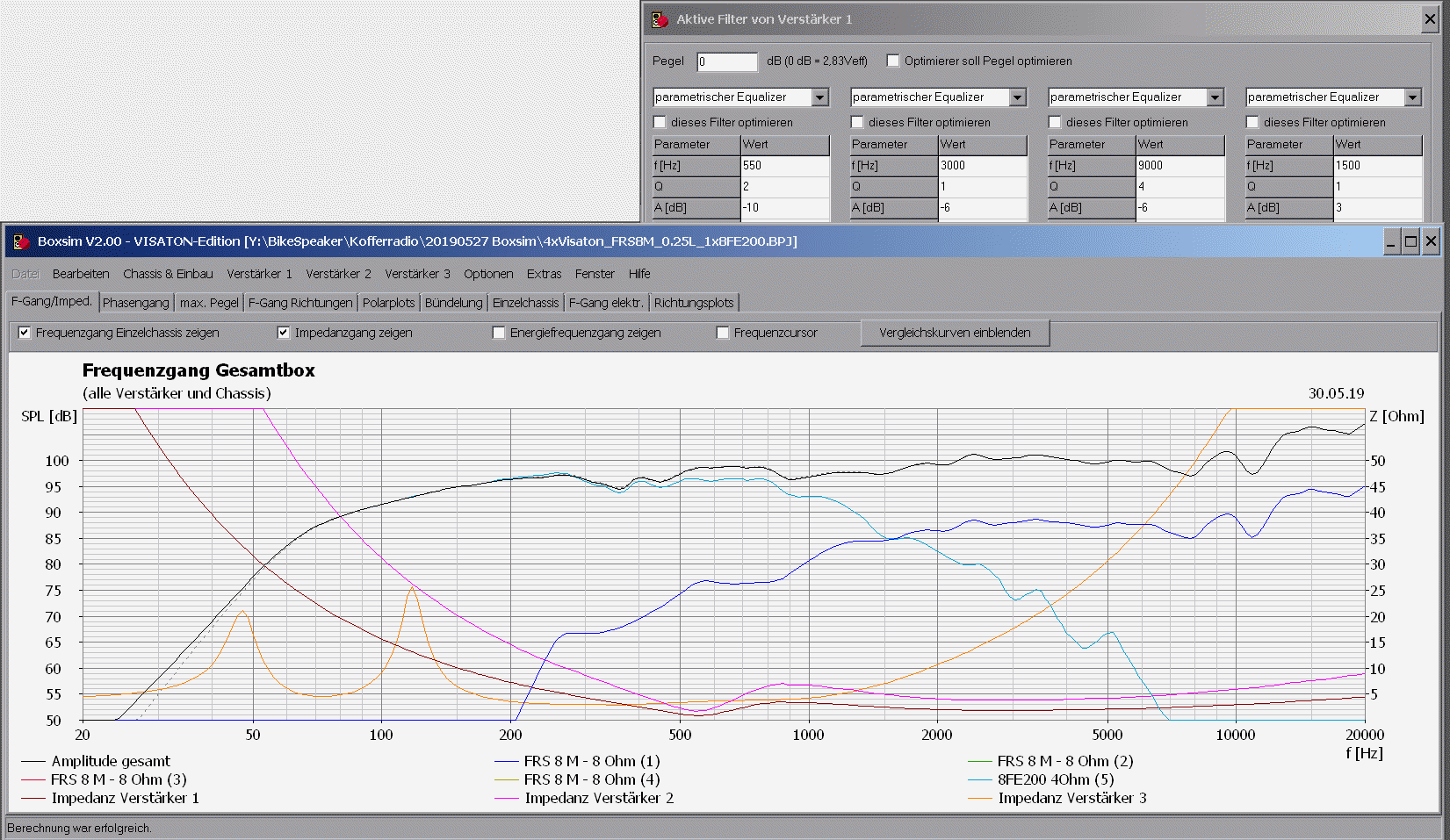Close the Aktive Filter dialog
The image size is (1450, 840).
(x=1430, y=19)
